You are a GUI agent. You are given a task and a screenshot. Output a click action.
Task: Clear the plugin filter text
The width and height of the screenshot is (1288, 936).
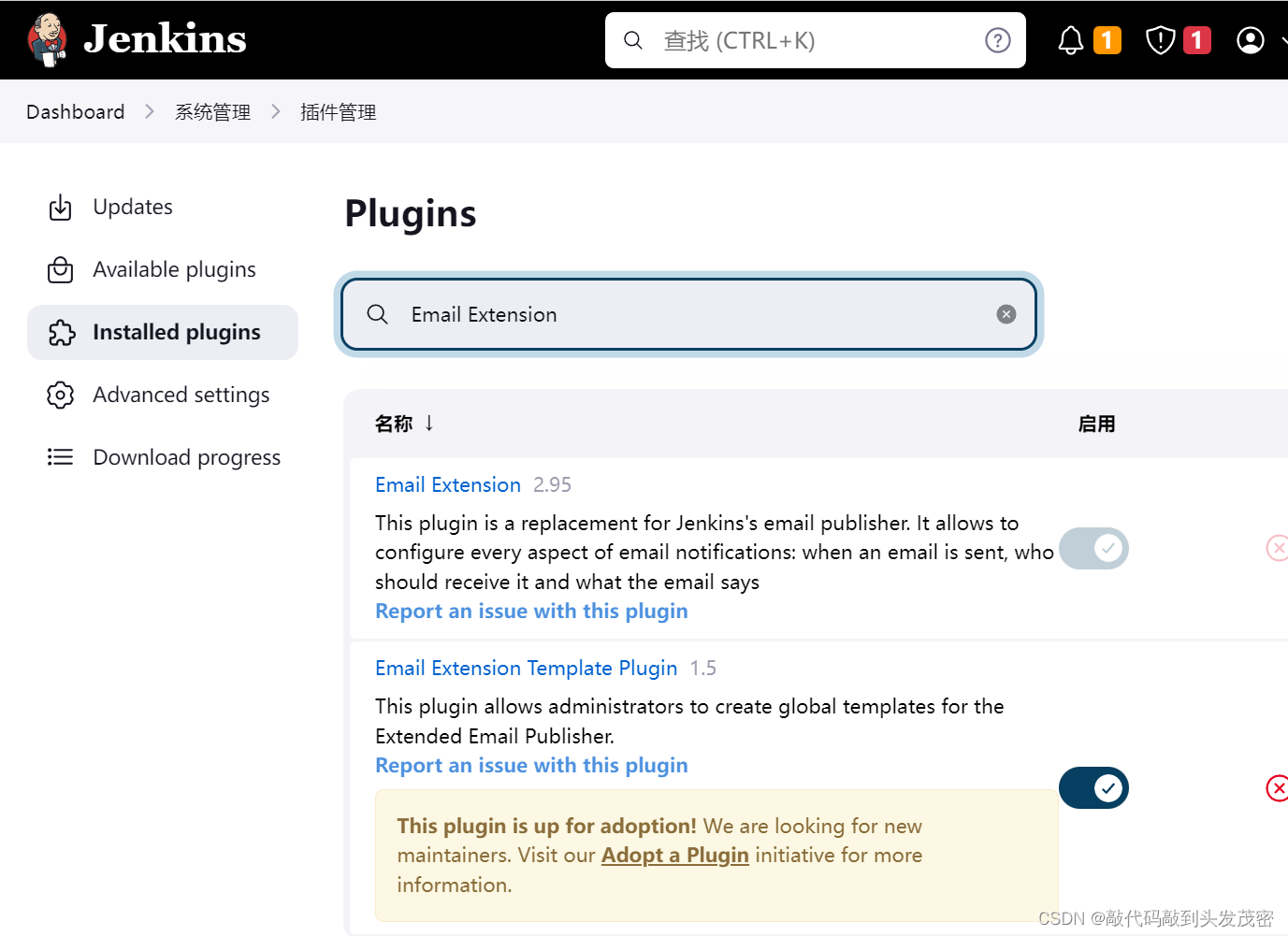(x=1006, y=314)
